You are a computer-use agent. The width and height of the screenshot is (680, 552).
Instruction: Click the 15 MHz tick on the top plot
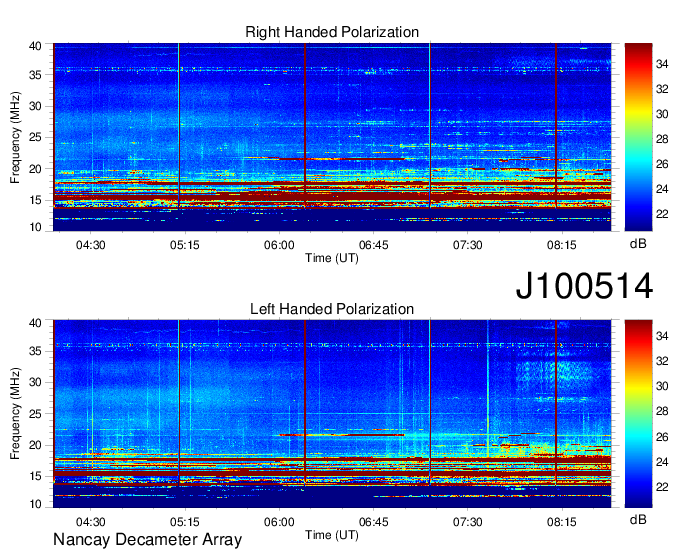tap(36, 200)
